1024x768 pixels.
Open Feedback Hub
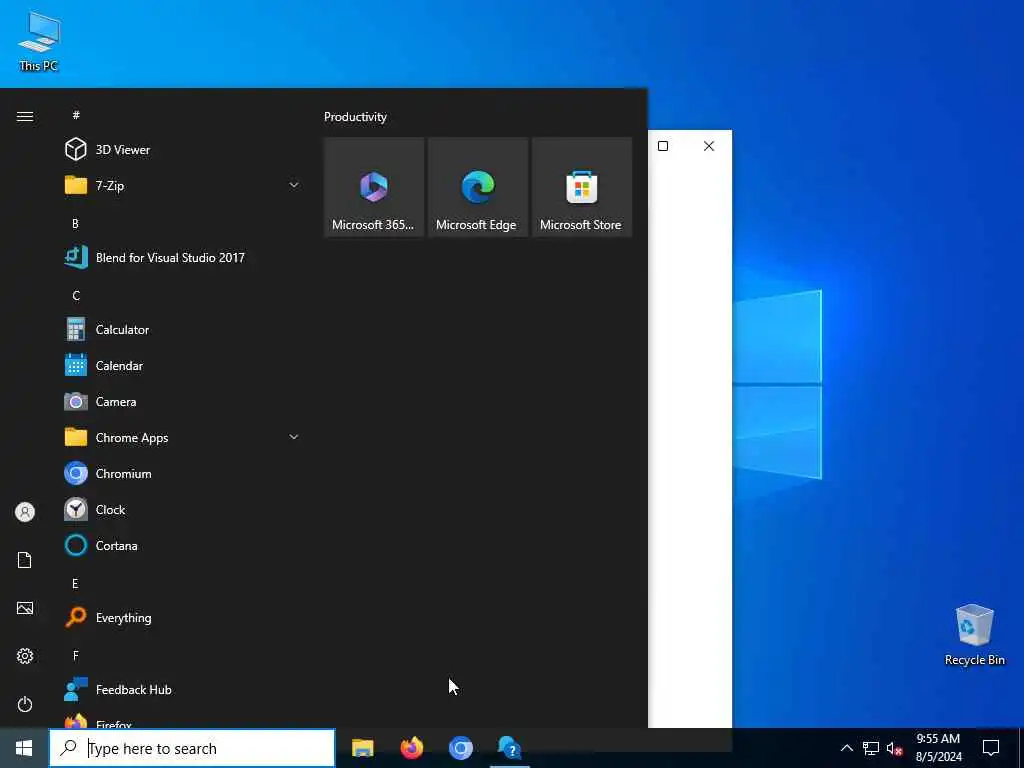[x=183, y=690]
